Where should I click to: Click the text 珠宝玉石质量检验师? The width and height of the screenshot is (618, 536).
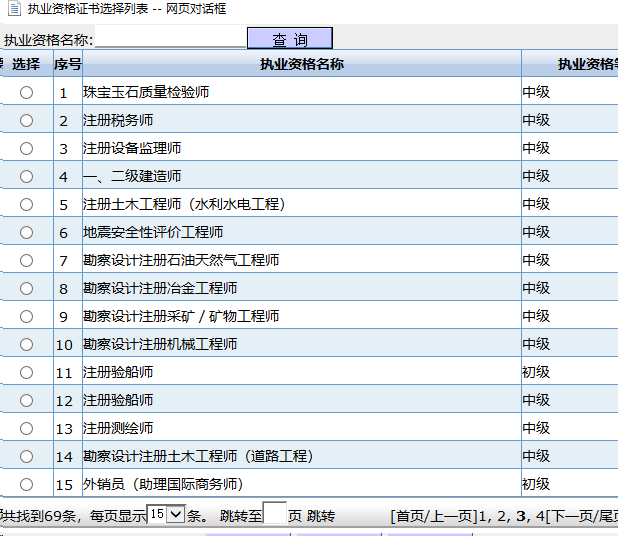tap(146, 92)
